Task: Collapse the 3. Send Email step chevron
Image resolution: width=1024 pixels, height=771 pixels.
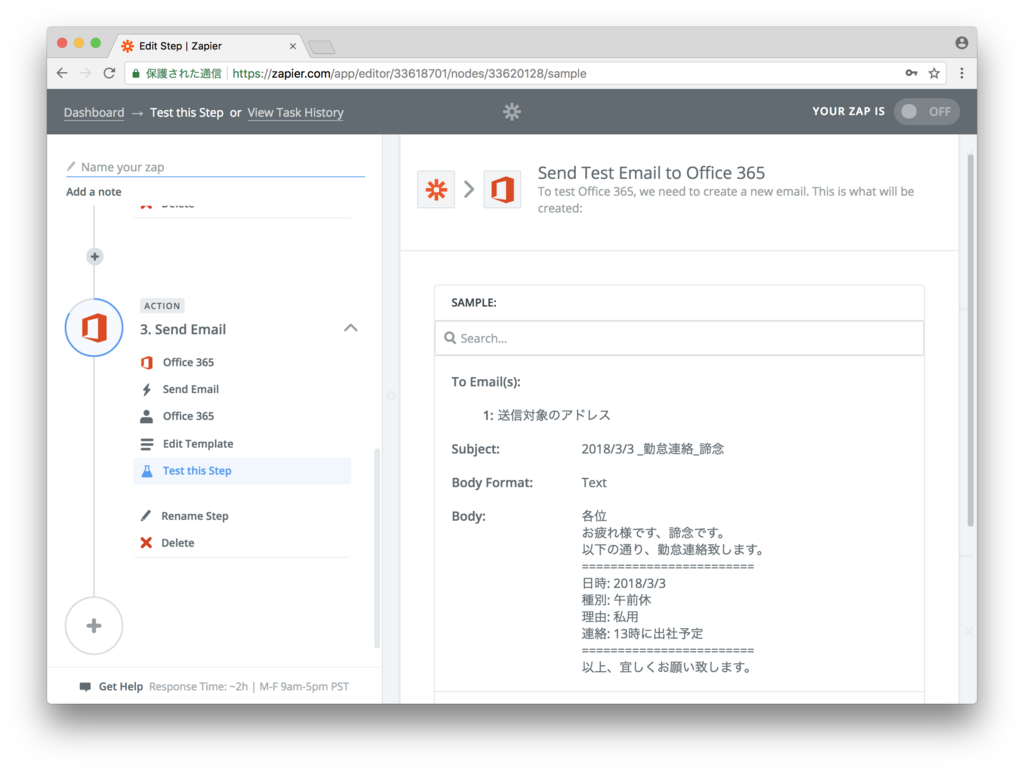Action: tap(351, 328)
